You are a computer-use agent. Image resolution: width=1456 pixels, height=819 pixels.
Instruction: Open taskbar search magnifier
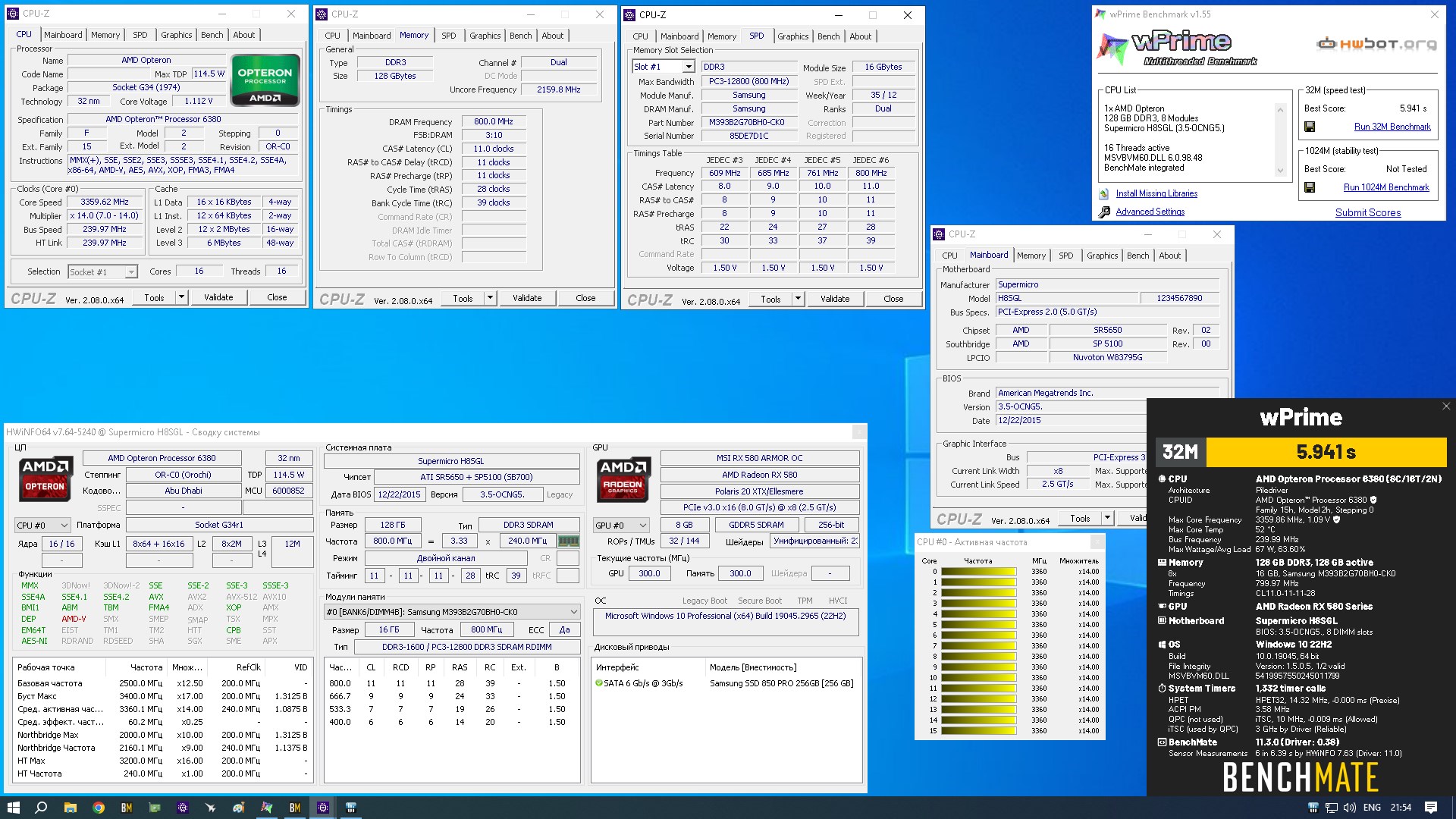coord(41,808)
